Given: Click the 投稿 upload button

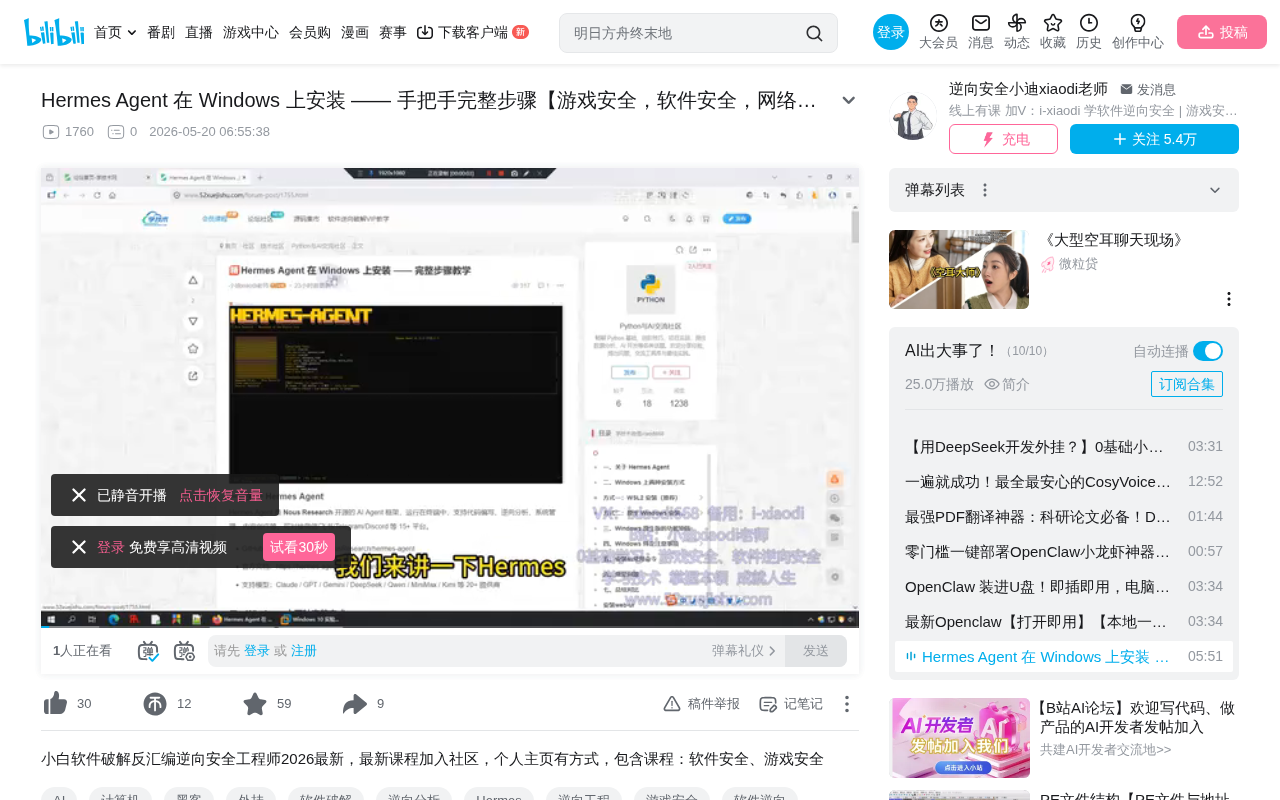Looking at the screenshot, I should tap(1222, 32).
